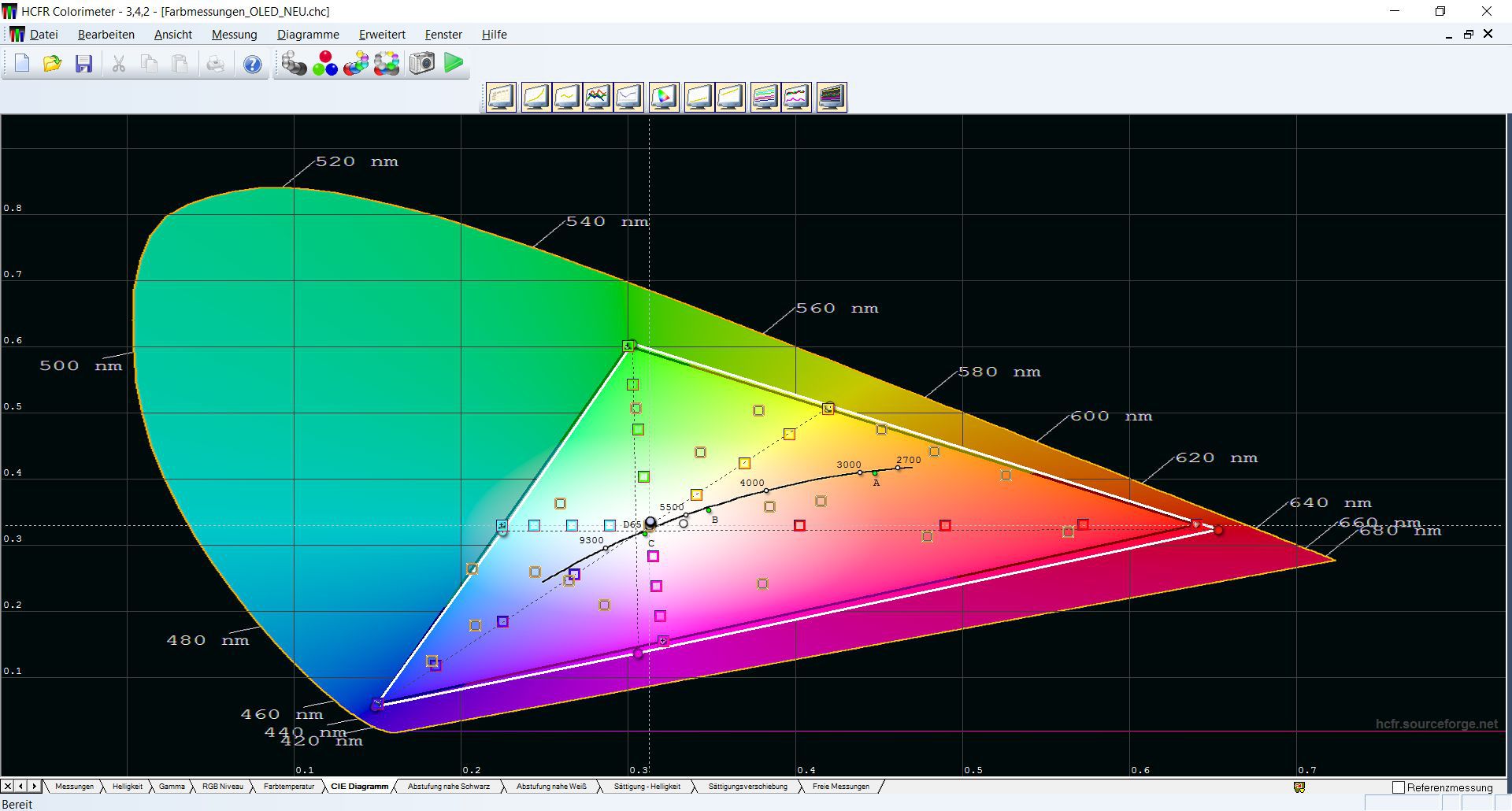Image resolution: width=1512 pixels, height=811 pixels.
Task: Click the camera sensor icon
Action: coord(422,63)
